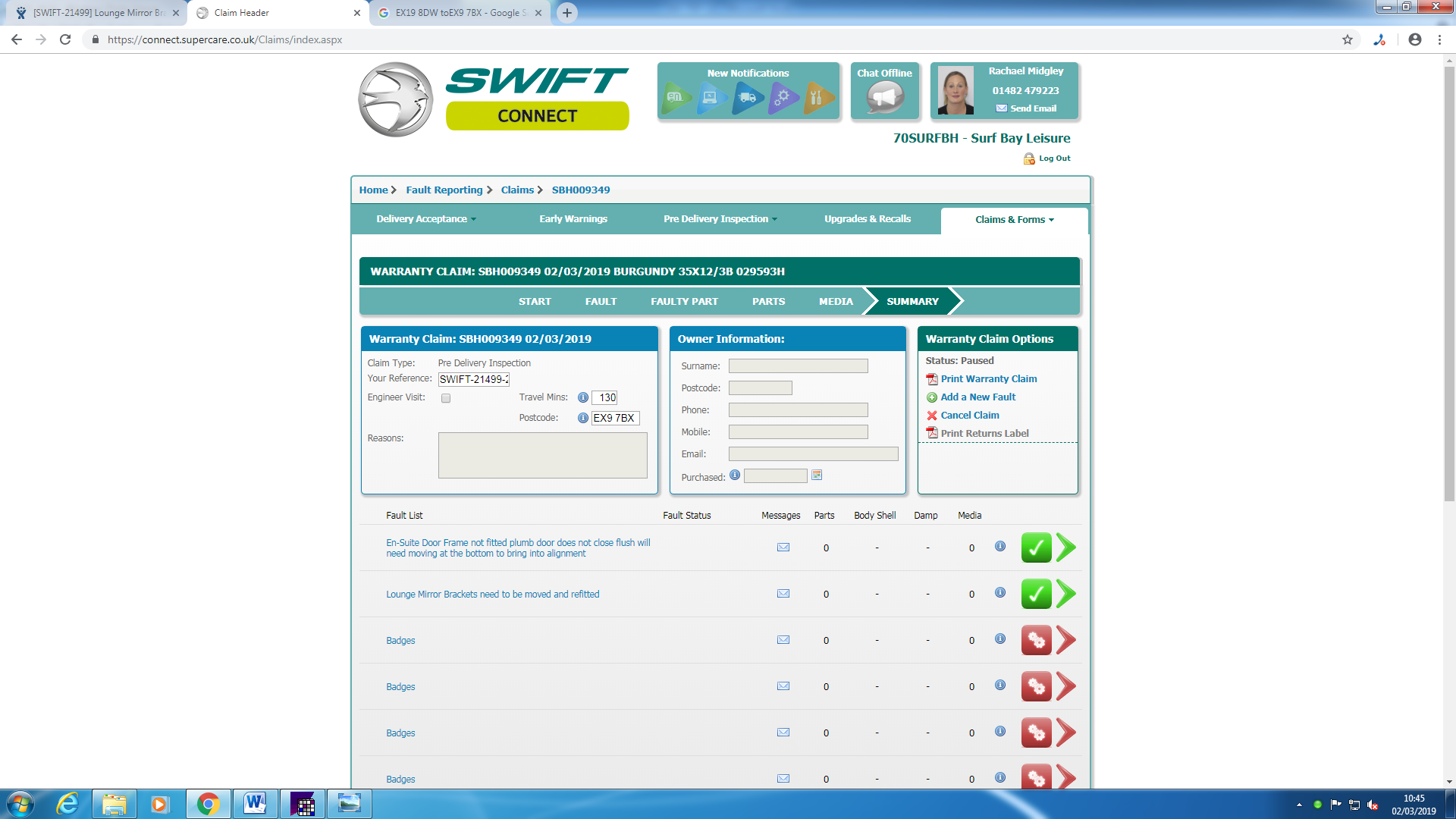Viewport: 1456px width, 819px height.
Task: Open calendar picker beside Purchased field
Action: [817, 475]
